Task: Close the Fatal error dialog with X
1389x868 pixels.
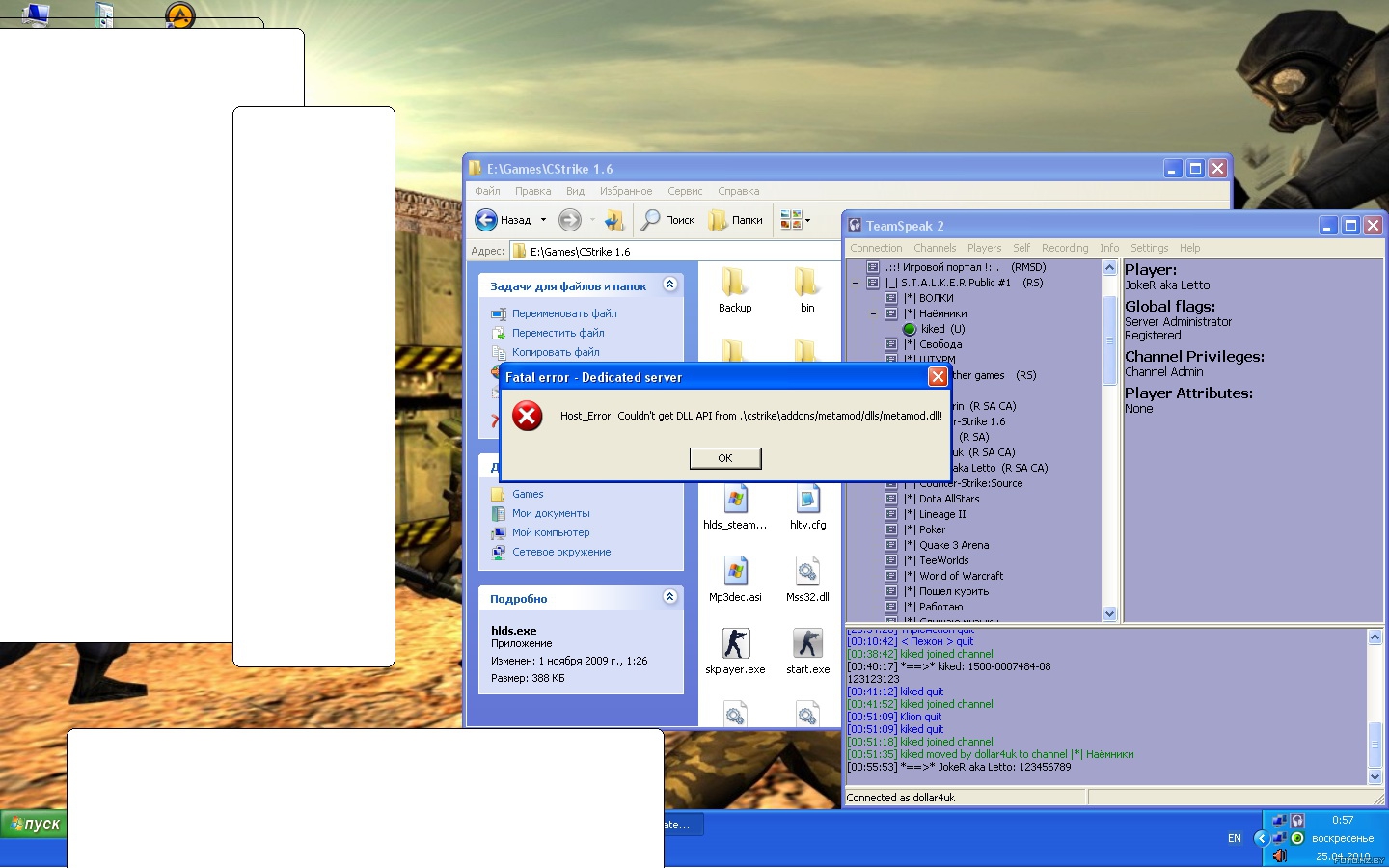Action: click(x=937, y=376)
